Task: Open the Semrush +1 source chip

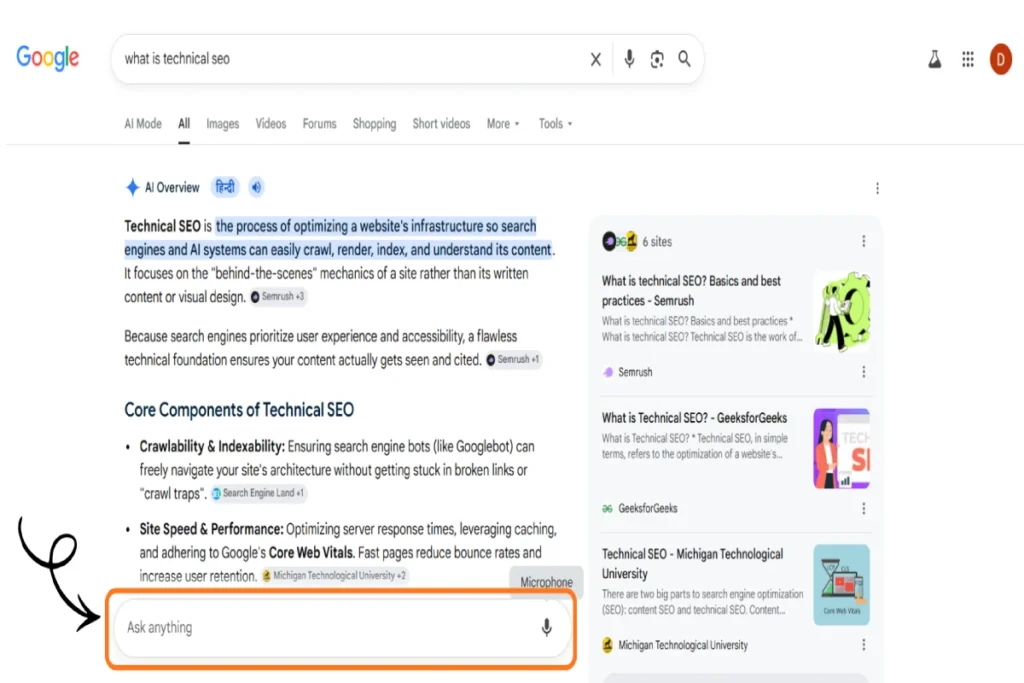Action: point(513,359)
